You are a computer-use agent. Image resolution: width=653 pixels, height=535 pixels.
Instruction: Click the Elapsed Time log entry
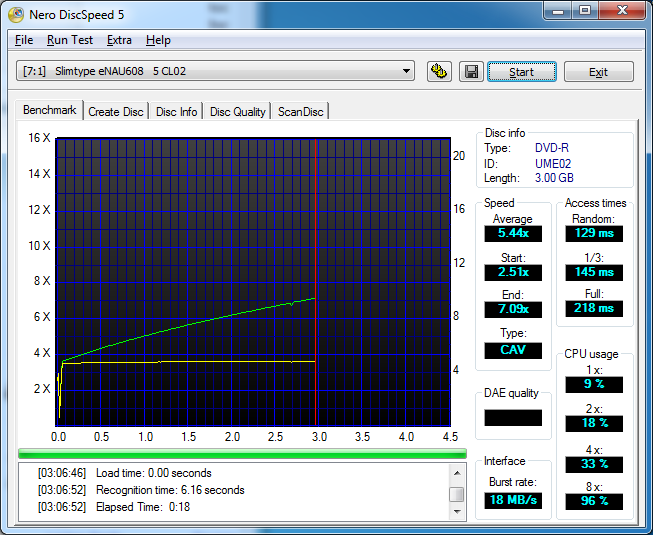pos(114,507)
